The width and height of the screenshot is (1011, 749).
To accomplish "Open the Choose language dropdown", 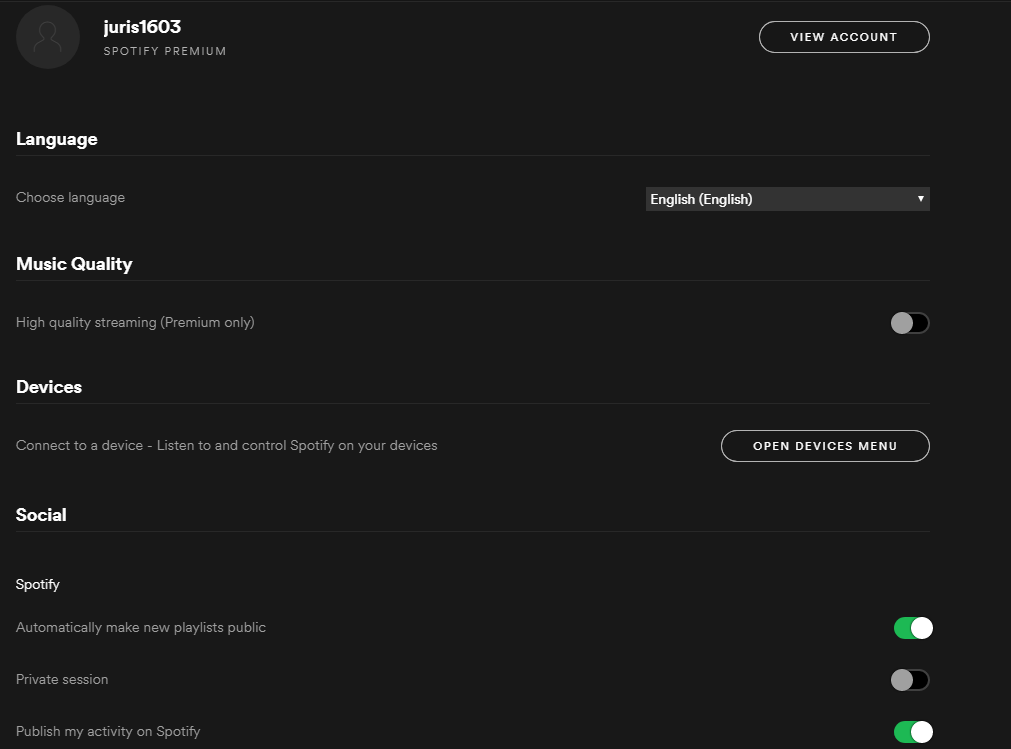I will 787,199.
